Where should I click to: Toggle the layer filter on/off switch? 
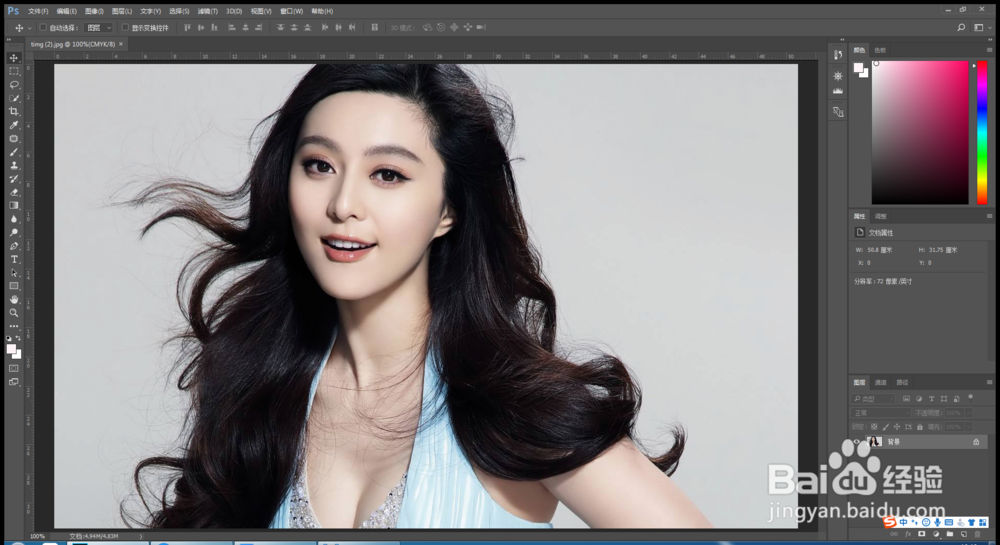tap(971, 397)
